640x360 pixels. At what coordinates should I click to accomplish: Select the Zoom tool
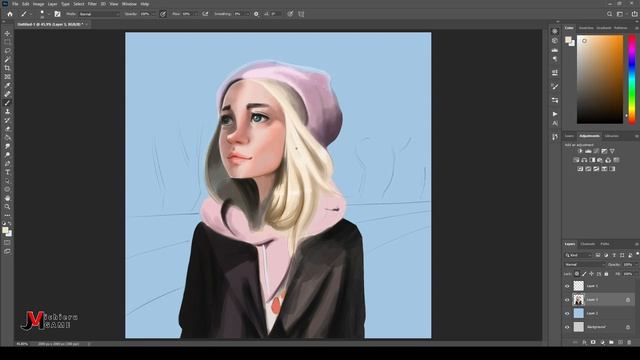pyautogui.click(x=7, y=207)
